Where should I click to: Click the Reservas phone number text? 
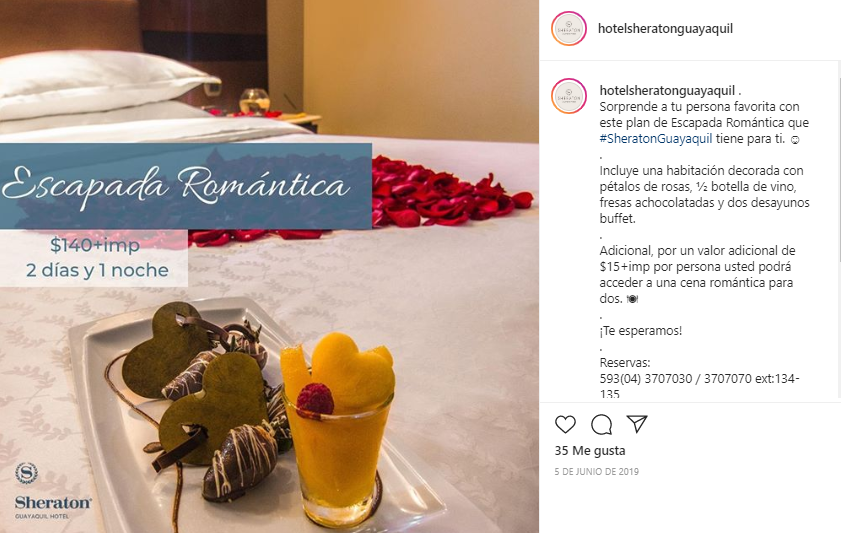[699, 379]
